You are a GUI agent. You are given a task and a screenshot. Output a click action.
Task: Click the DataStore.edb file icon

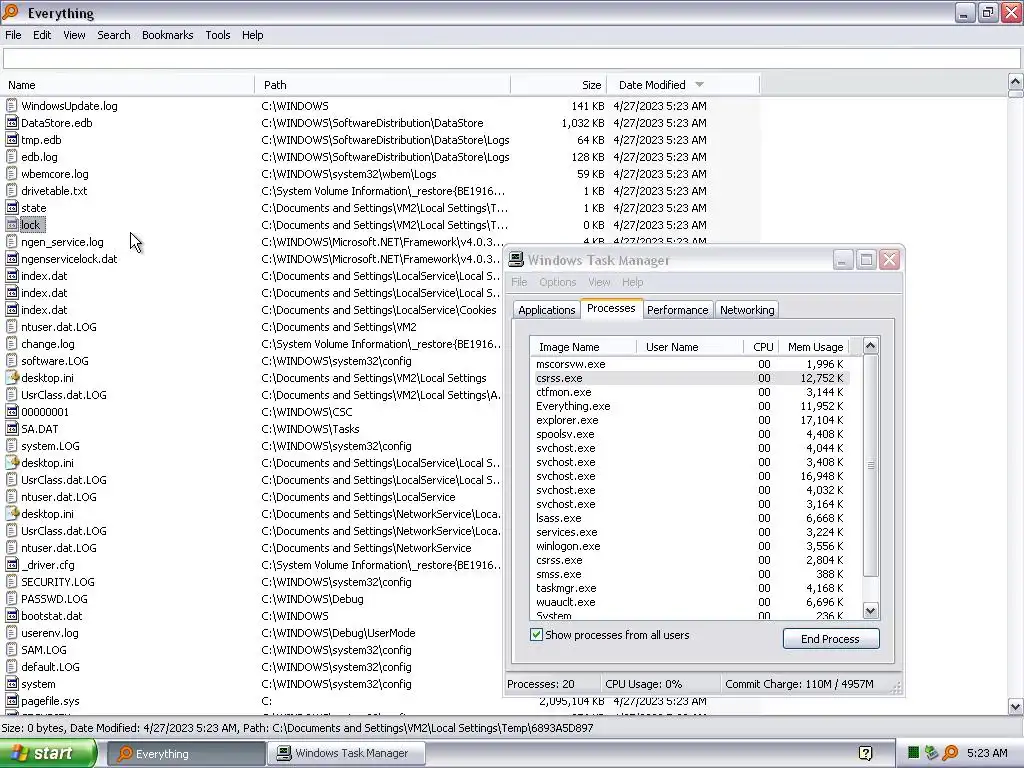coord(11,123)
